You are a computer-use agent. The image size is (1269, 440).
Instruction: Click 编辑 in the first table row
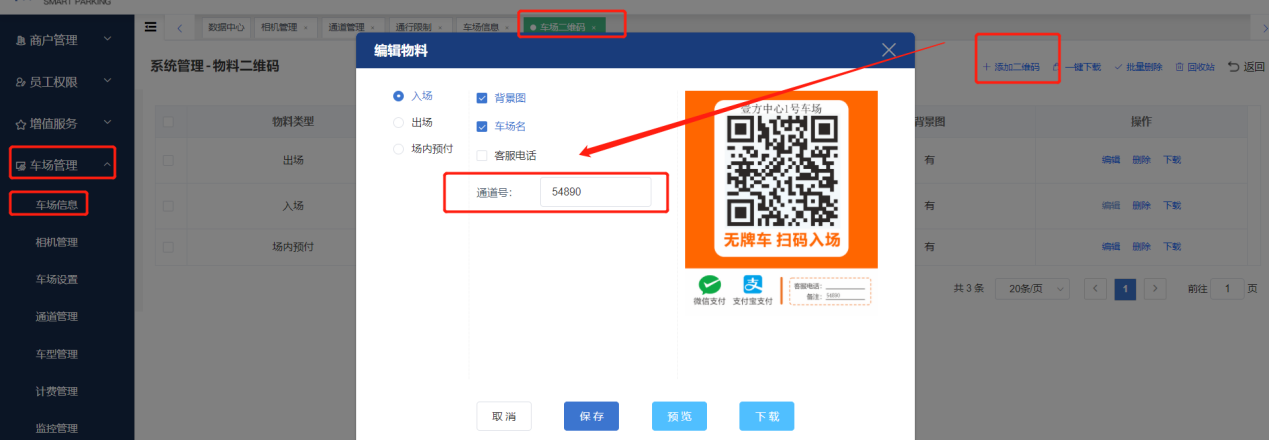tap(1111, 160)
